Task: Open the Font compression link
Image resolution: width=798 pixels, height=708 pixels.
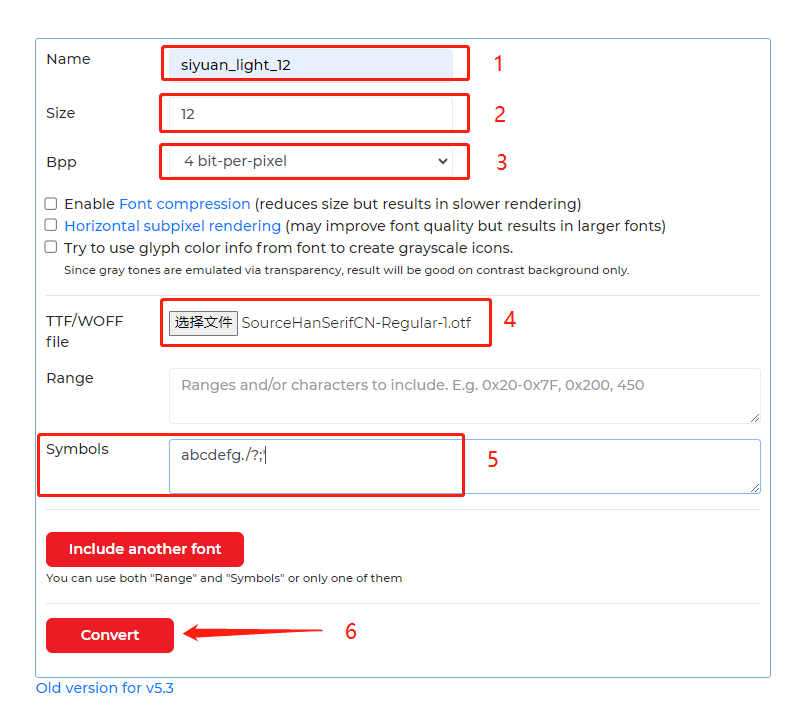Action: [184, 204]
